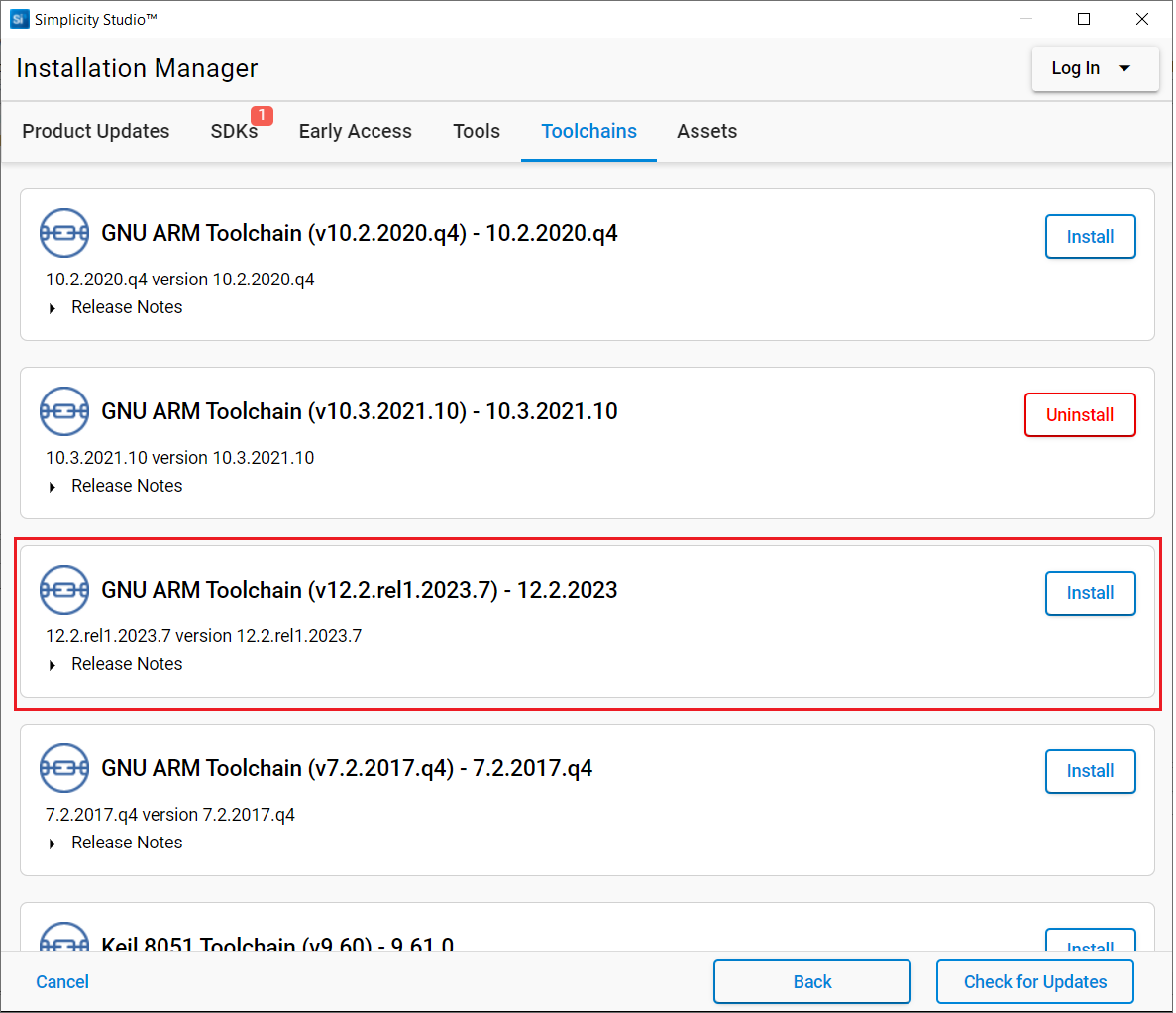Uninstall the GNU ARM Toolchain v10.3.2021.10
Screen dimensions: 1176x1013
point(1080,414)
